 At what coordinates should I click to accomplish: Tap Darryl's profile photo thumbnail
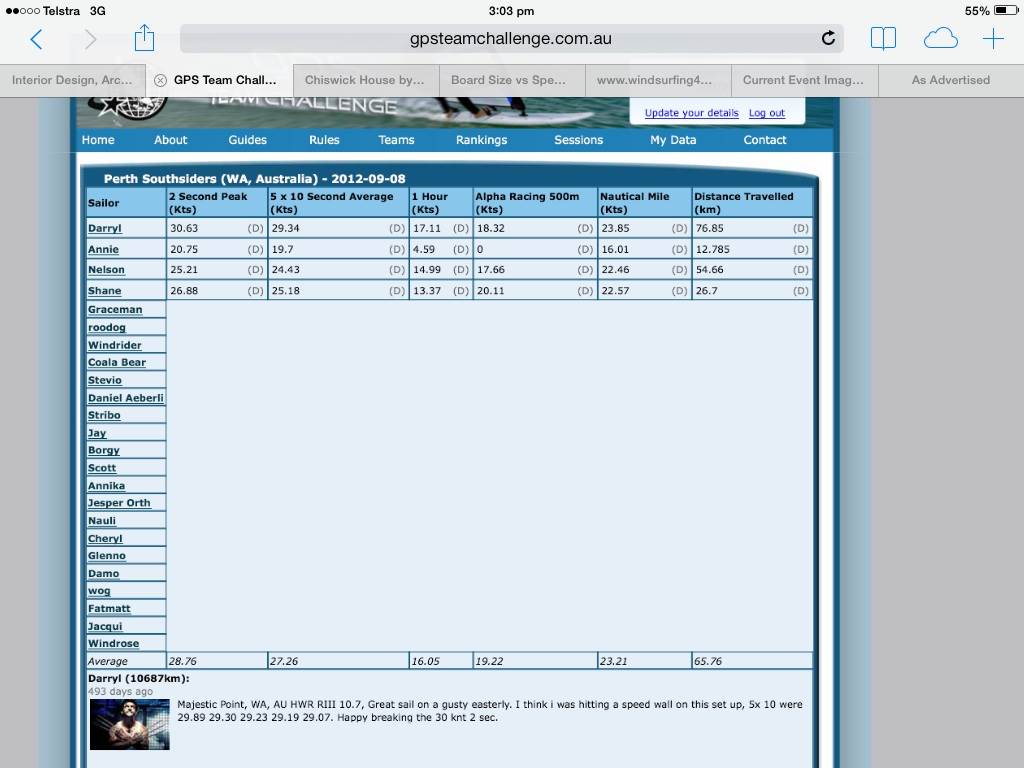point(129,724)
